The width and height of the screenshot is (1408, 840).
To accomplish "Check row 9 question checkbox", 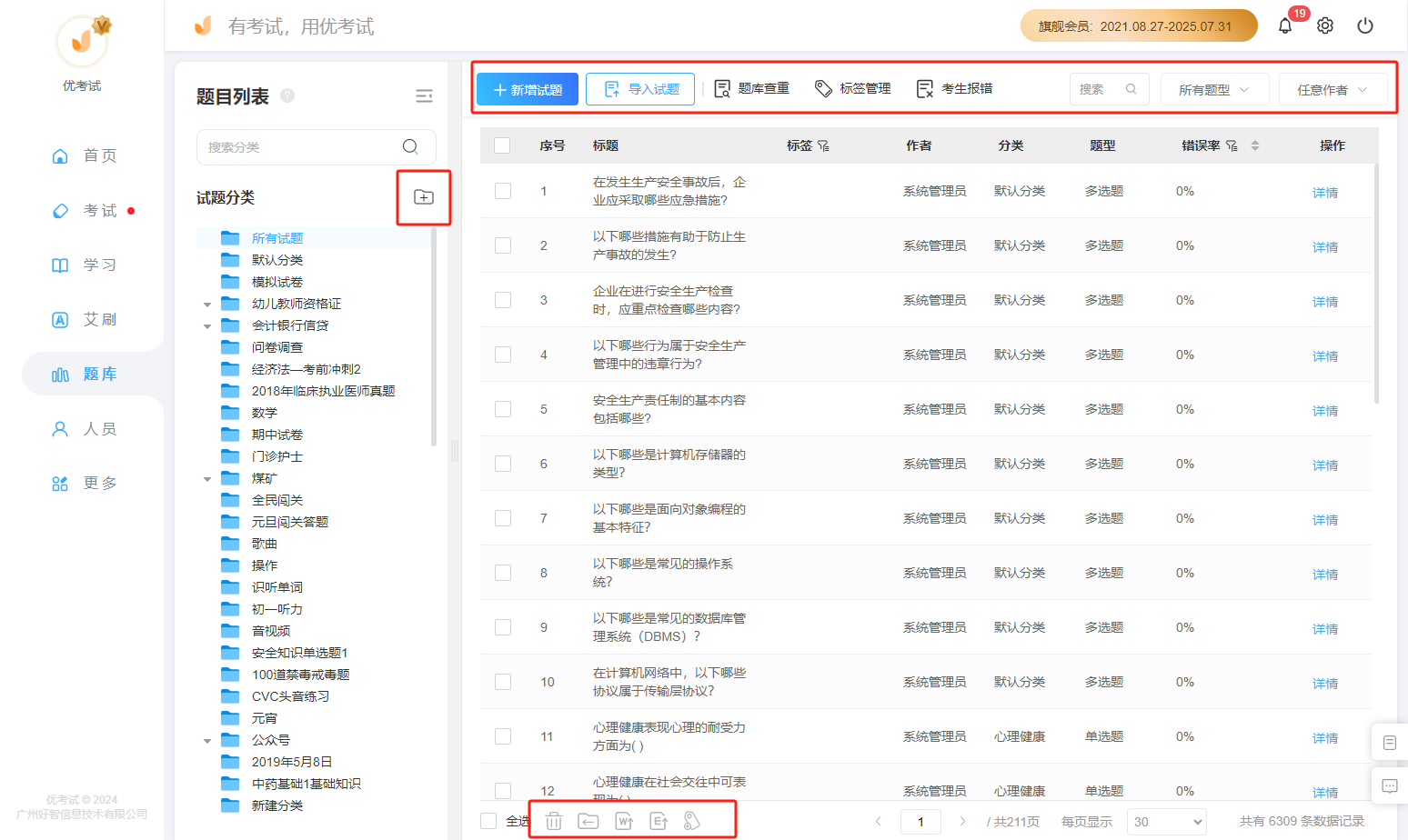I will point(503,627).
